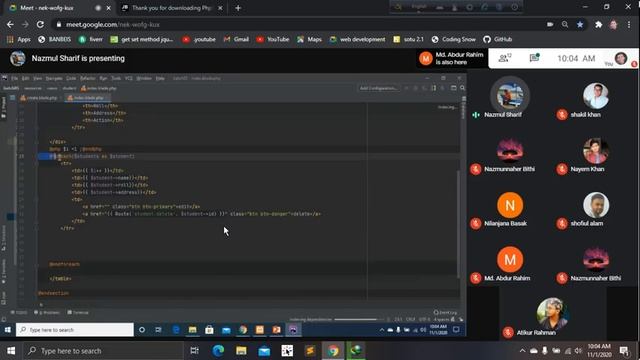640x360 pixels.
Task: Click the zoom magnifier in address bar
Action: (565, 24)
